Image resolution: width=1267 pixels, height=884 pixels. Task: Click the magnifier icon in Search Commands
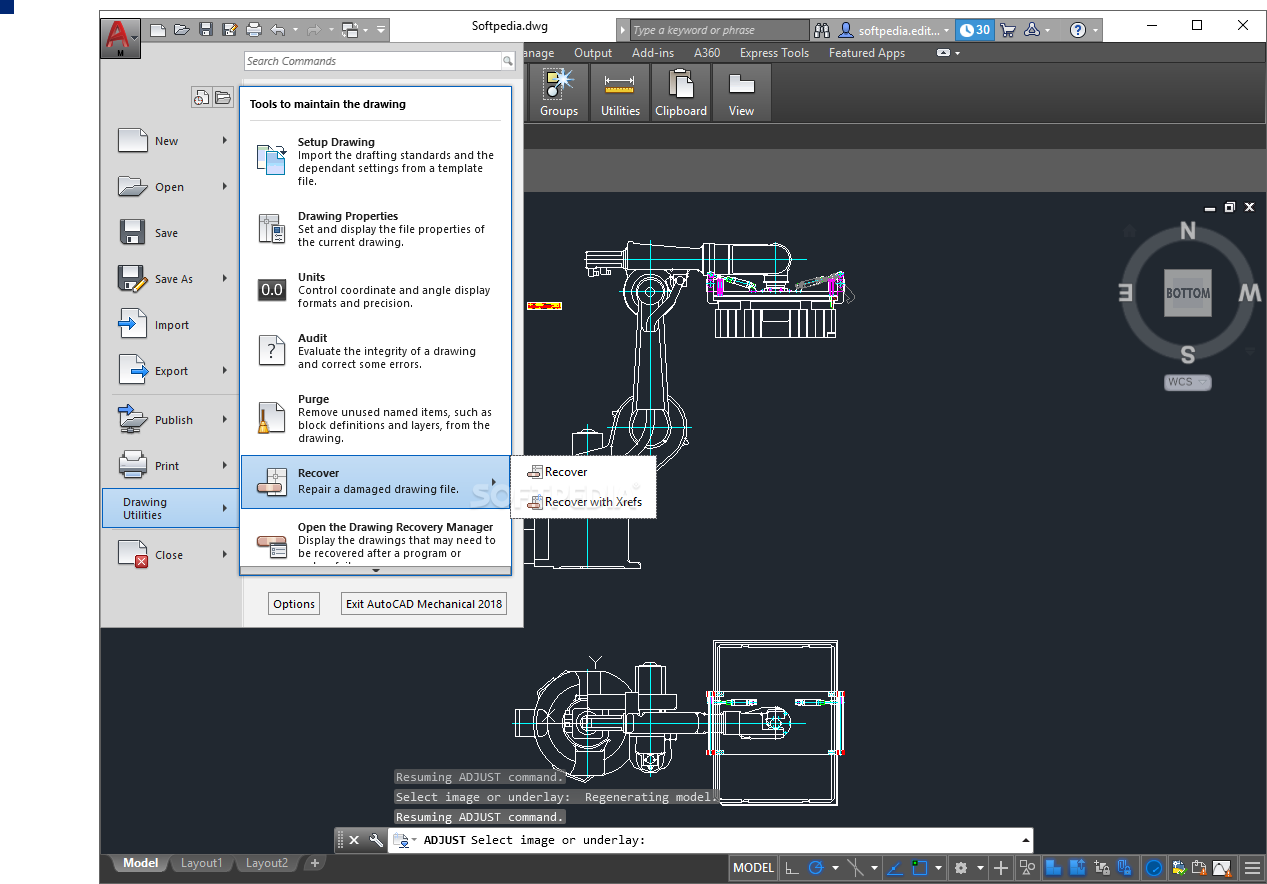pyautogui.click(x=508, y=61)
